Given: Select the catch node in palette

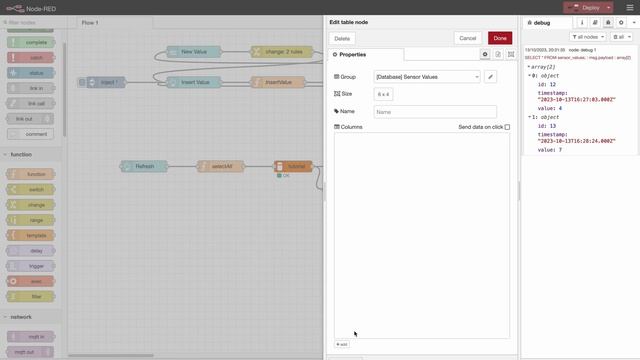Looking at the screenshot, I should tap(31, 58).
